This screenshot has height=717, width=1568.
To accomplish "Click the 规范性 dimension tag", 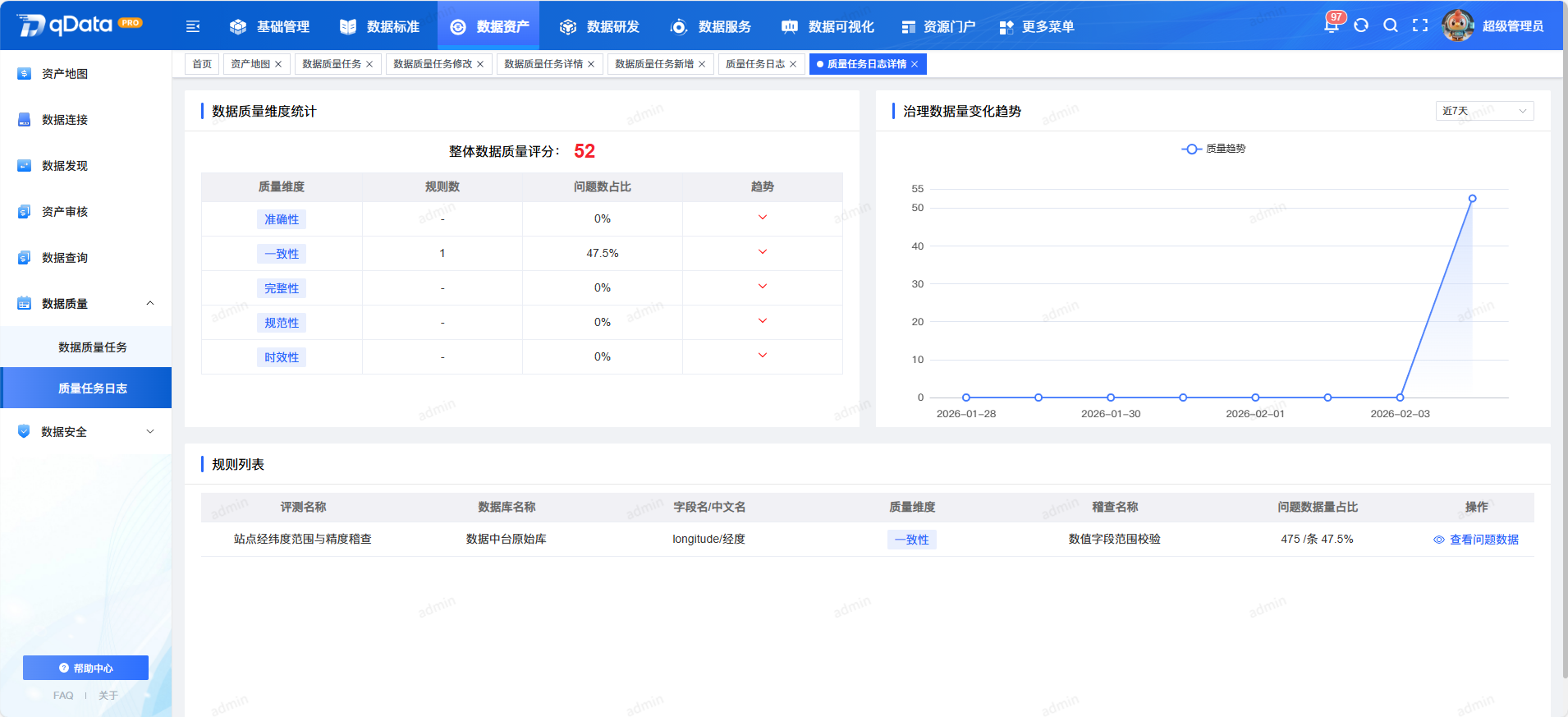I will (x=282, y=323).
